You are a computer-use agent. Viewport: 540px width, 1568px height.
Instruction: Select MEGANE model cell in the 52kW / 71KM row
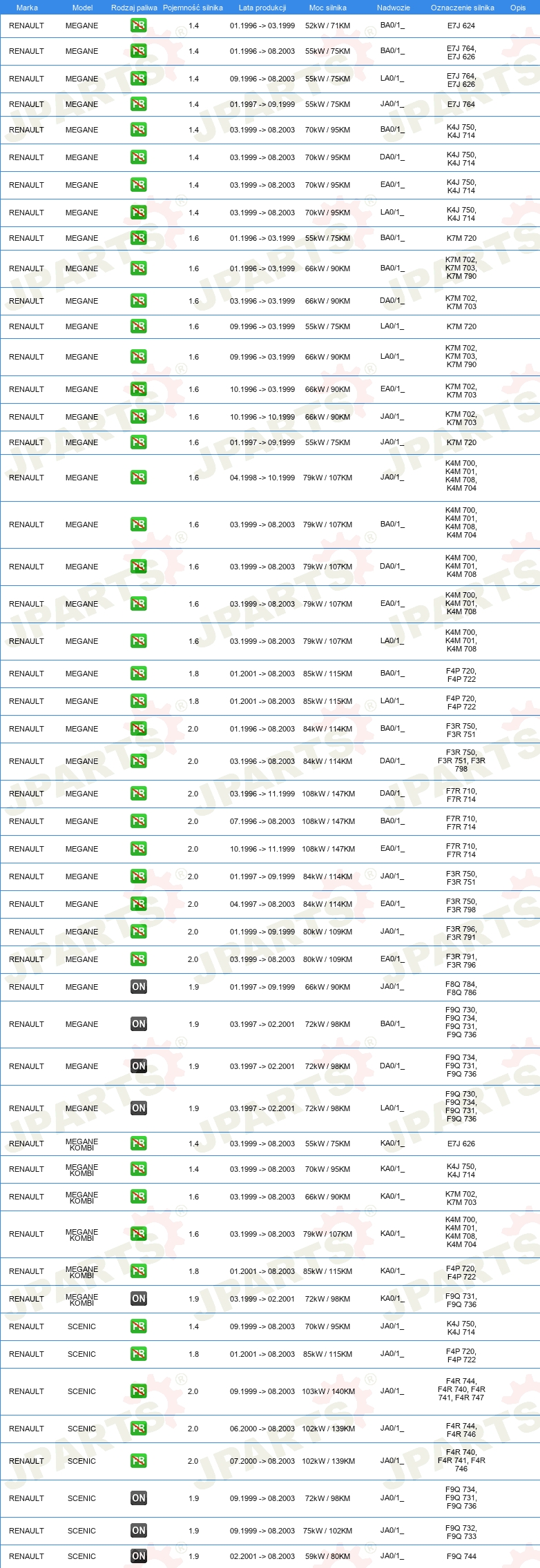81,26
